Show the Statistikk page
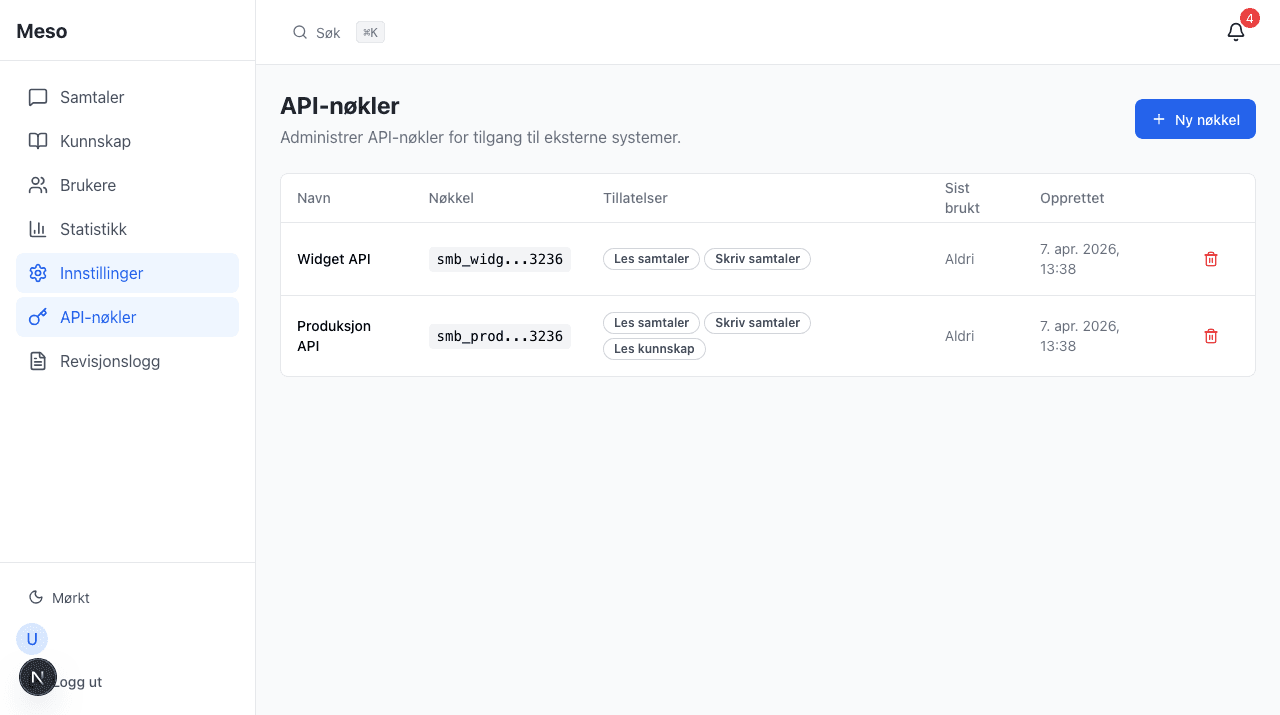1280x715 pixels. [93, 229]
